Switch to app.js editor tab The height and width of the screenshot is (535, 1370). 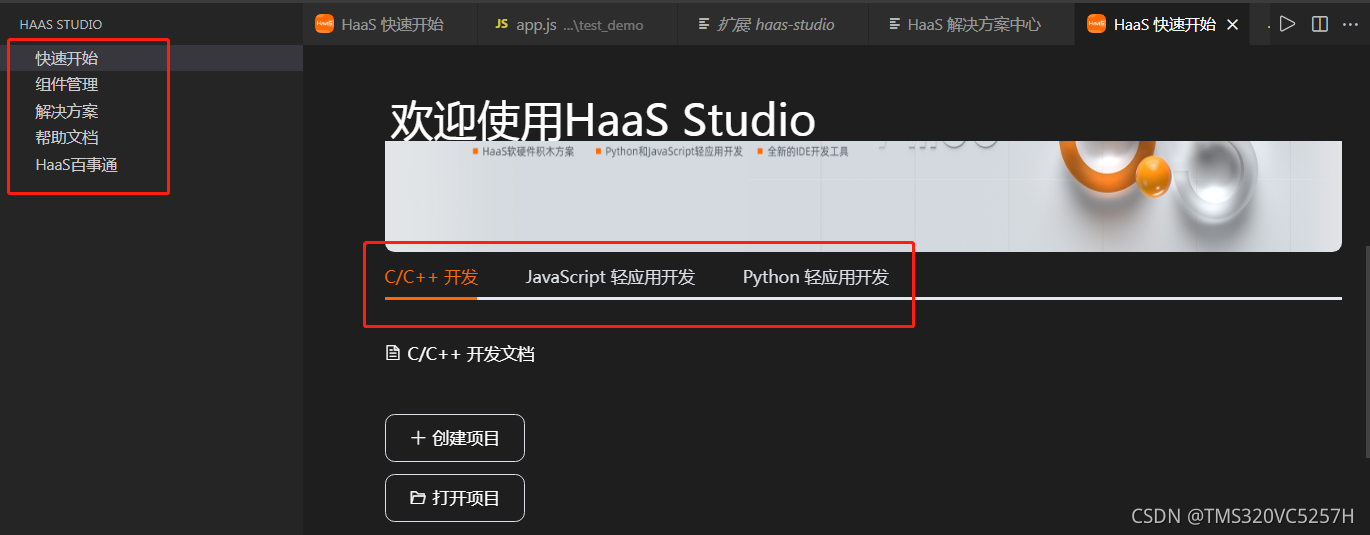(x=579, y=24)
